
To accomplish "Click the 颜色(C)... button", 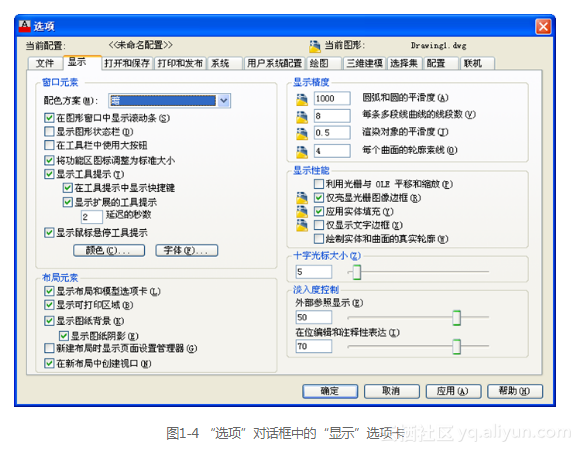I will click(109, 251).
